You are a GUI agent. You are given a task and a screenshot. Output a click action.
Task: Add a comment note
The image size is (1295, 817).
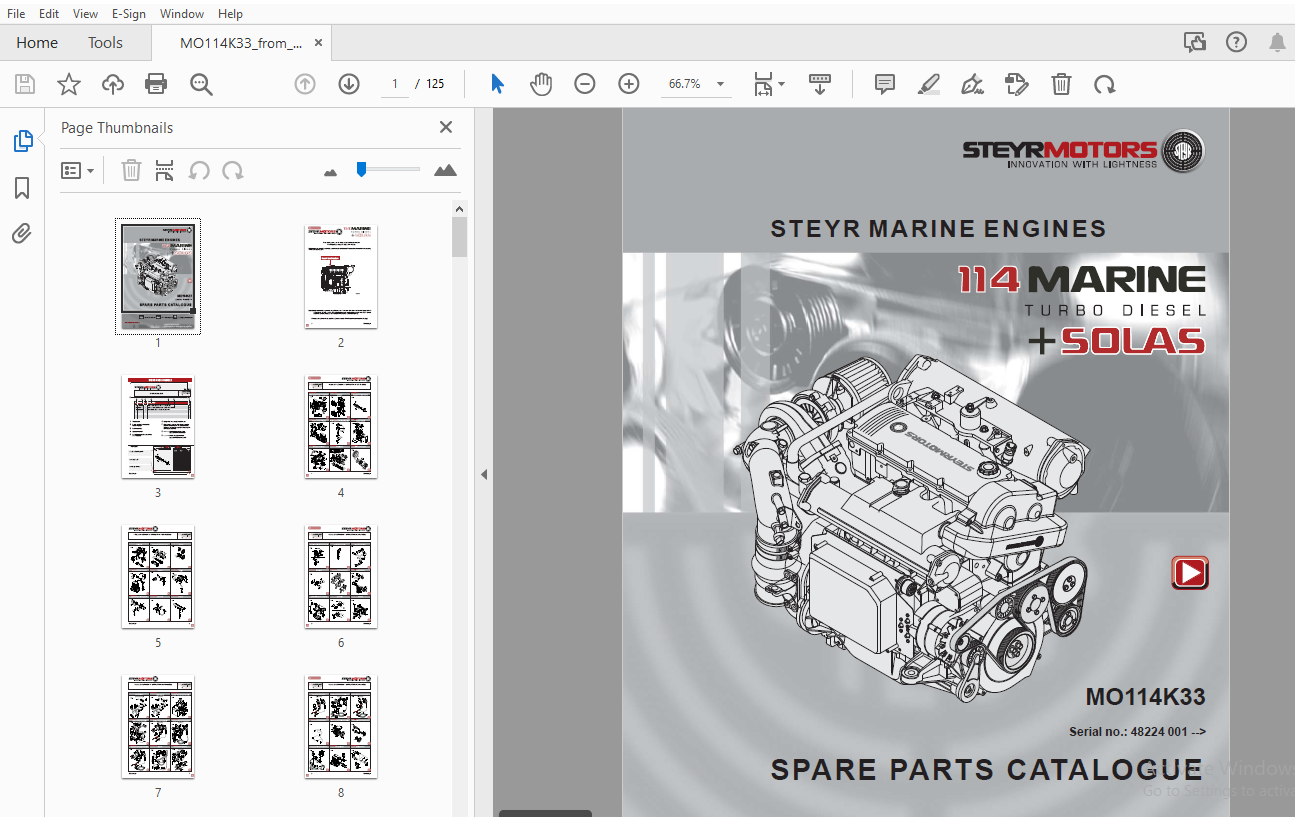tap(885, 84)
